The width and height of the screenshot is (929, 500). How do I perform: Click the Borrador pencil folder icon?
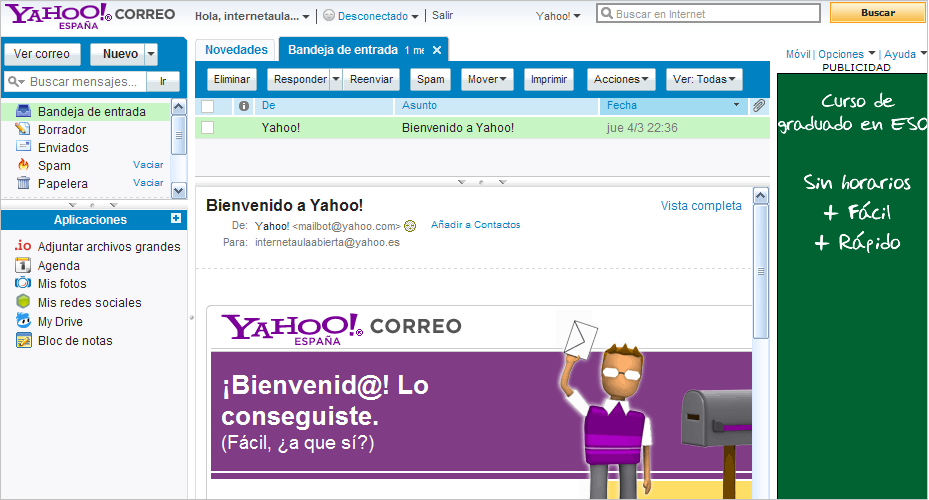[23, 129]
